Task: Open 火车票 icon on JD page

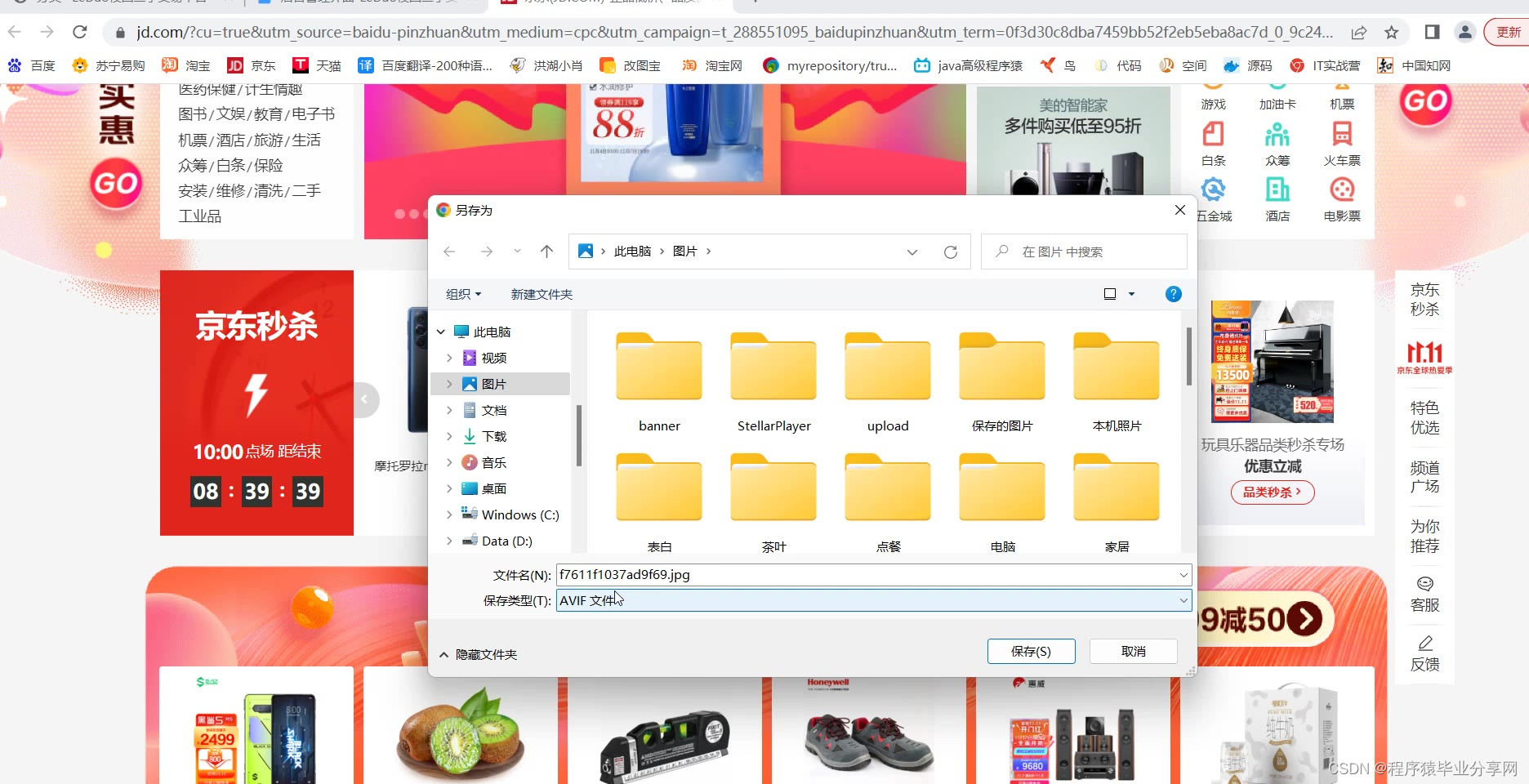Action: [x=1342, y=144]
